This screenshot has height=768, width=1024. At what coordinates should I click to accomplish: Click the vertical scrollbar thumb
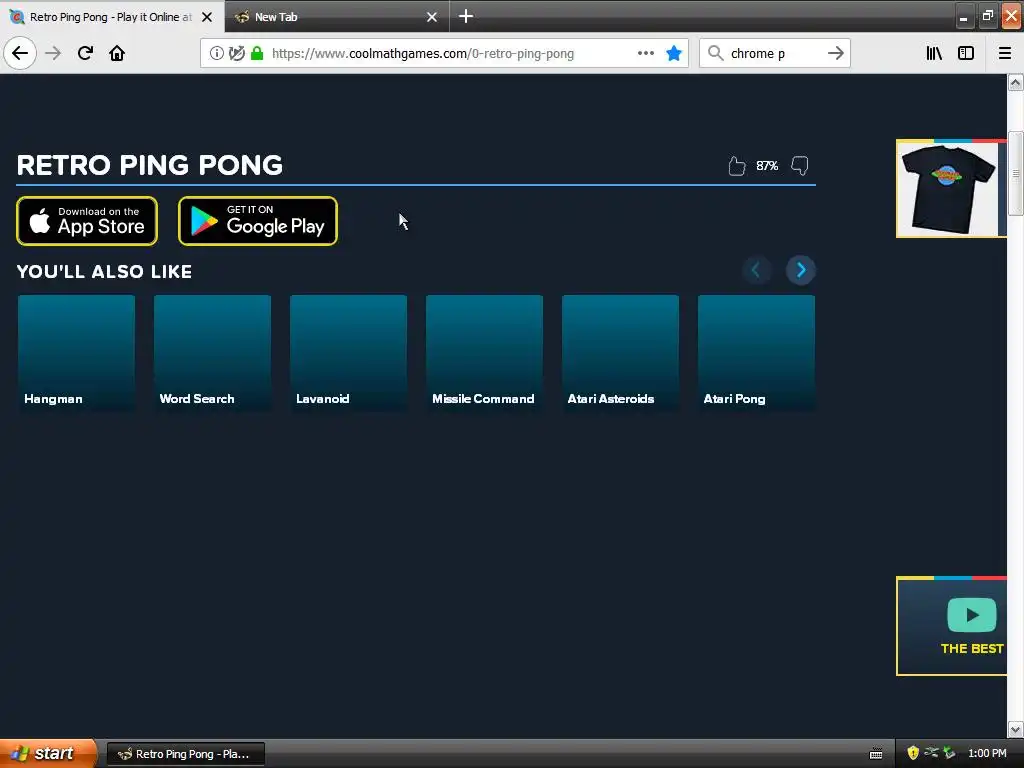[x=1015, y=173]
